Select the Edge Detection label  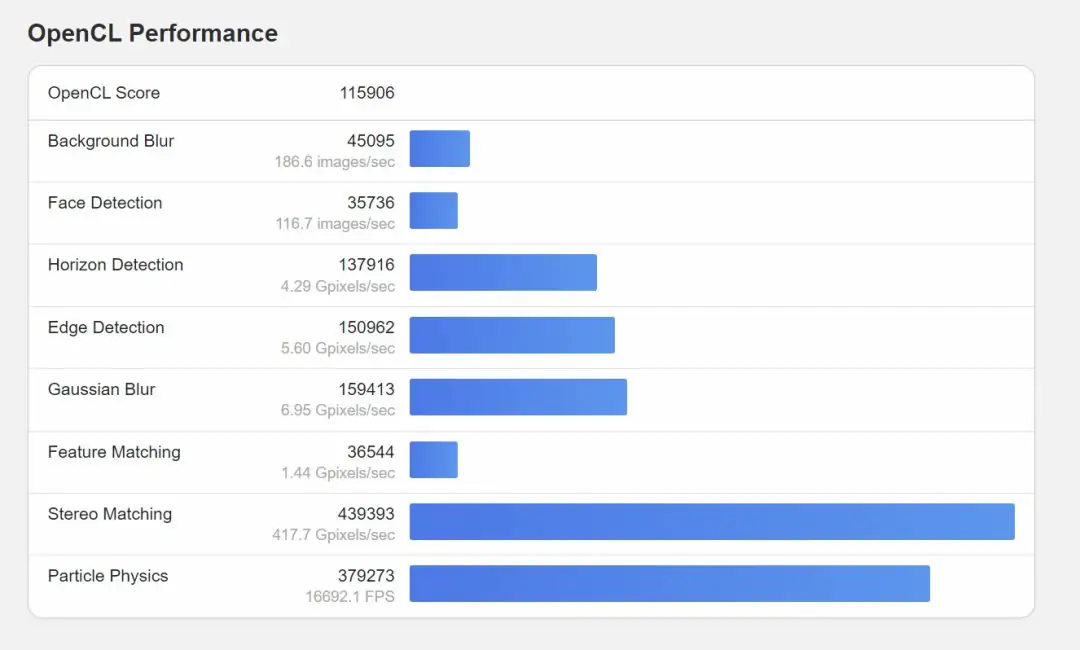(x=106, y=328)
